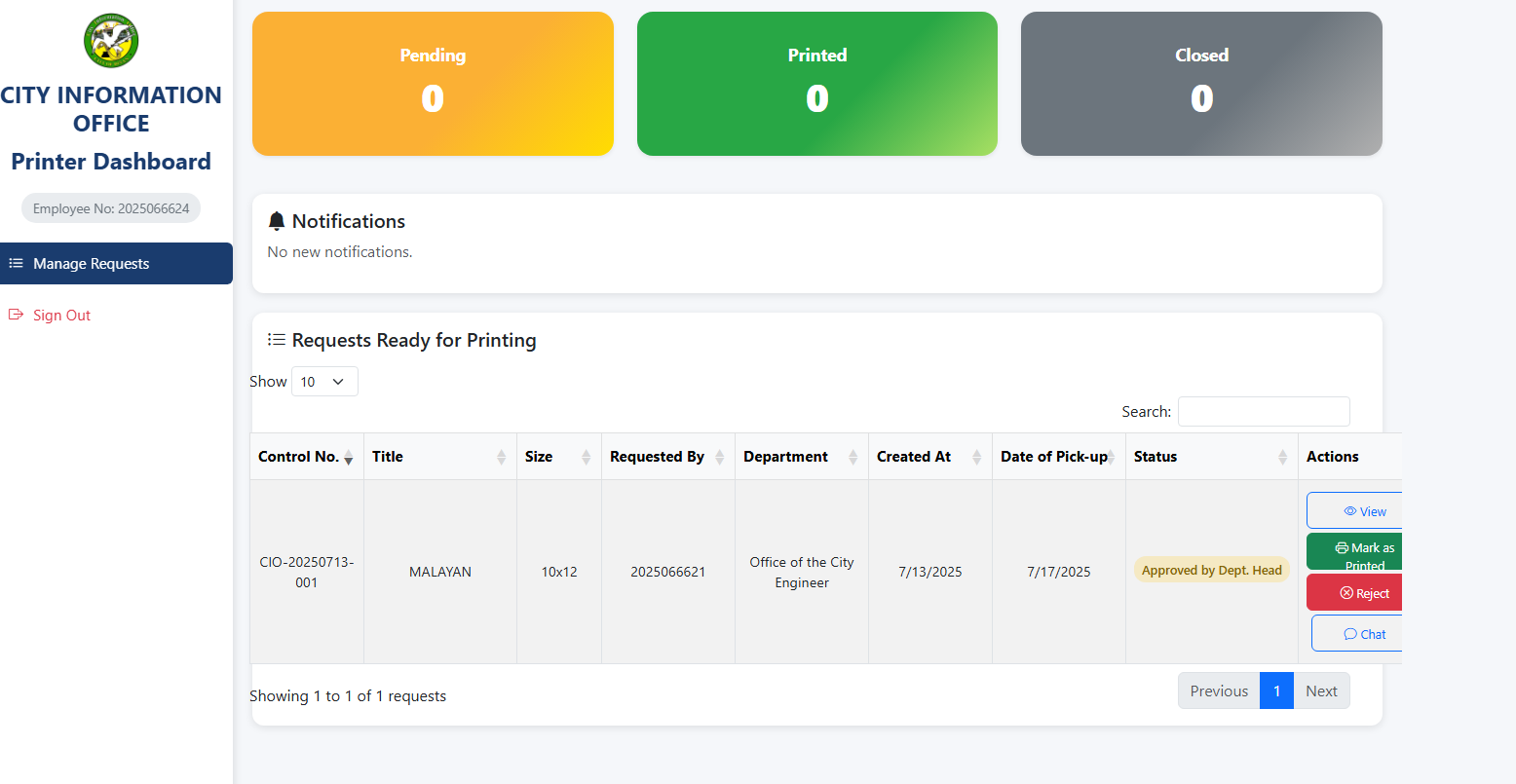Click Approved by Dept. Head status badge
Screen dimensions: 1516x784
coord(1212,570)
